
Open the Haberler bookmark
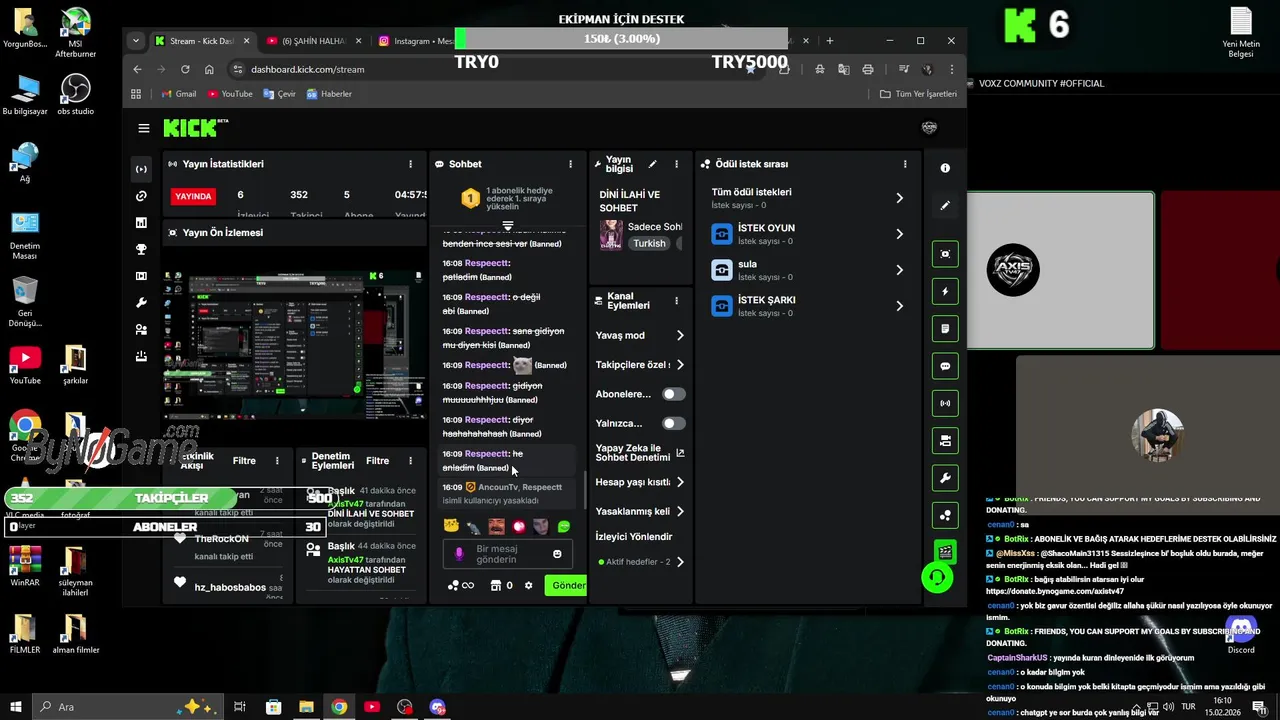pyautogui.click(x=329, y=94)
